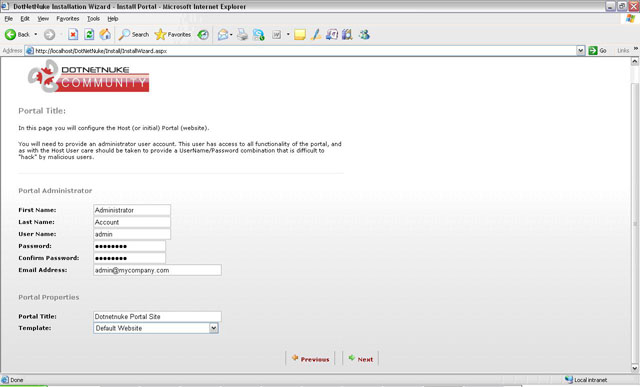Click the Links toolbar label
Image resolution: width=640 pixels, height=387 pixels.
pyautogui.click(x=623, y=51)
